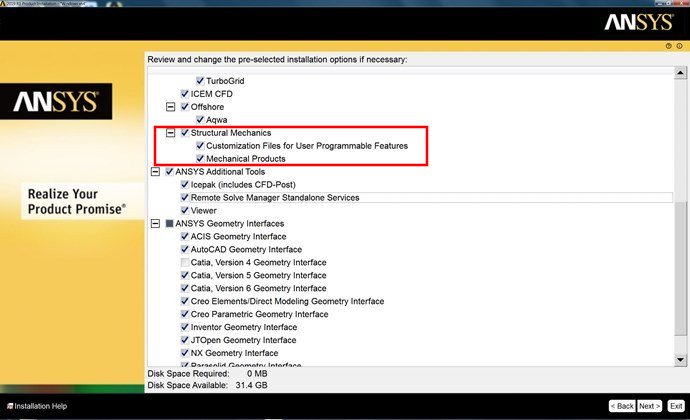This screenshot has width=690, height=420.
Task: Select the Mechanical Products row text
Action: (x=246, y=158)
